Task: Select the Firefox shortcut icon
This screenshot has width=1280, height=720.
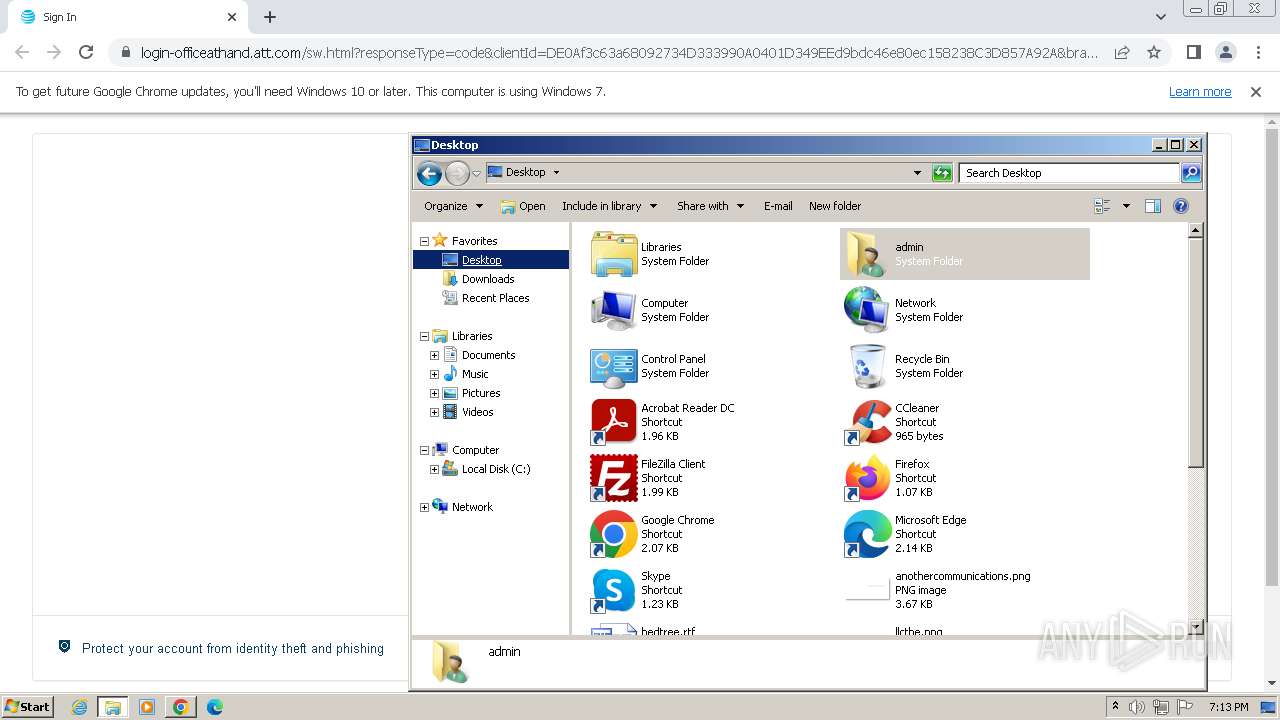Action: click(x=867, y=478)
